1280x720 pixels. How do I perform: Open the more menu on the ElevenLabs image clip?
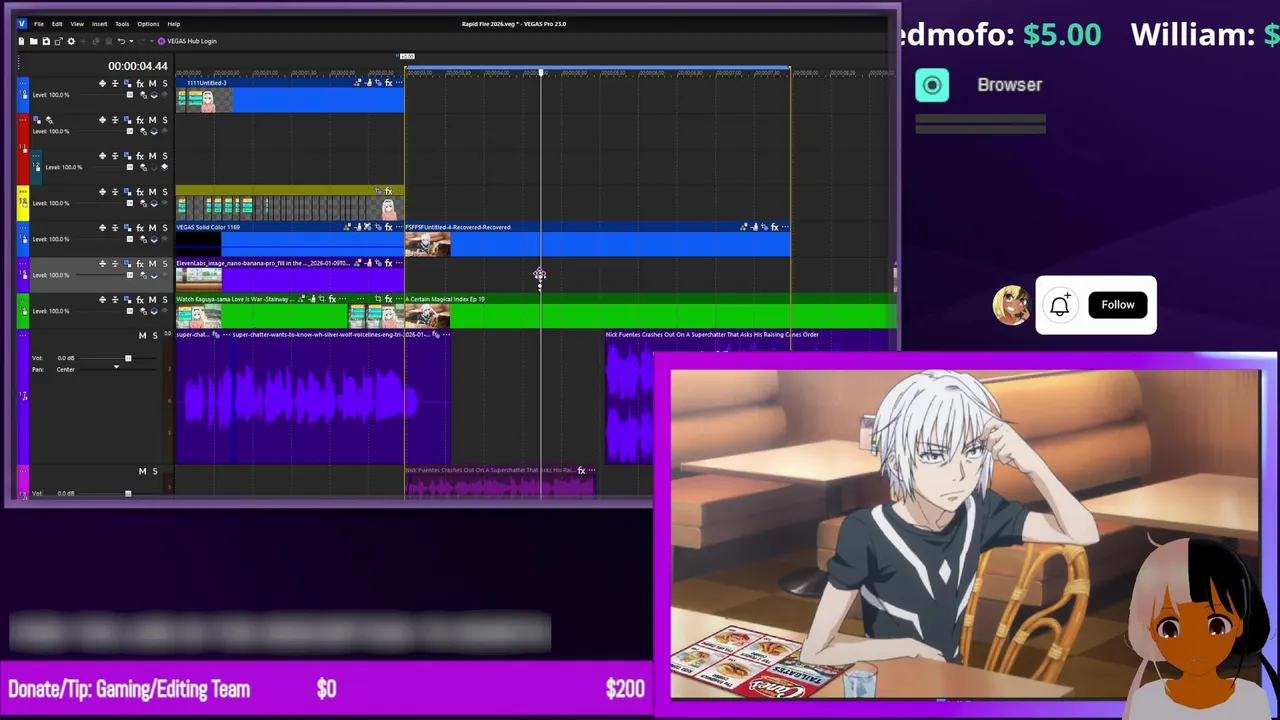(x=399, y=263)
